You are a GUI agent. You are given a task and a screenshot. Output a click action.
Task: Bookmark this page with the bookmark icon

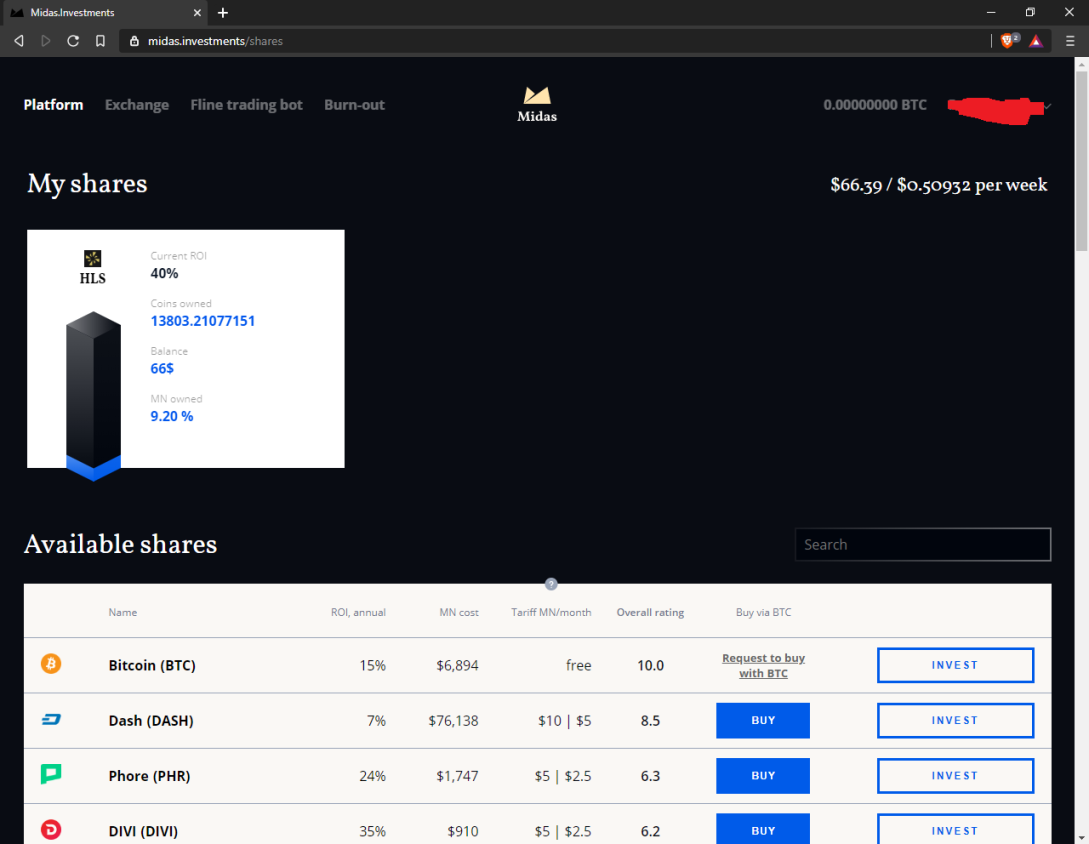point(101,41)
